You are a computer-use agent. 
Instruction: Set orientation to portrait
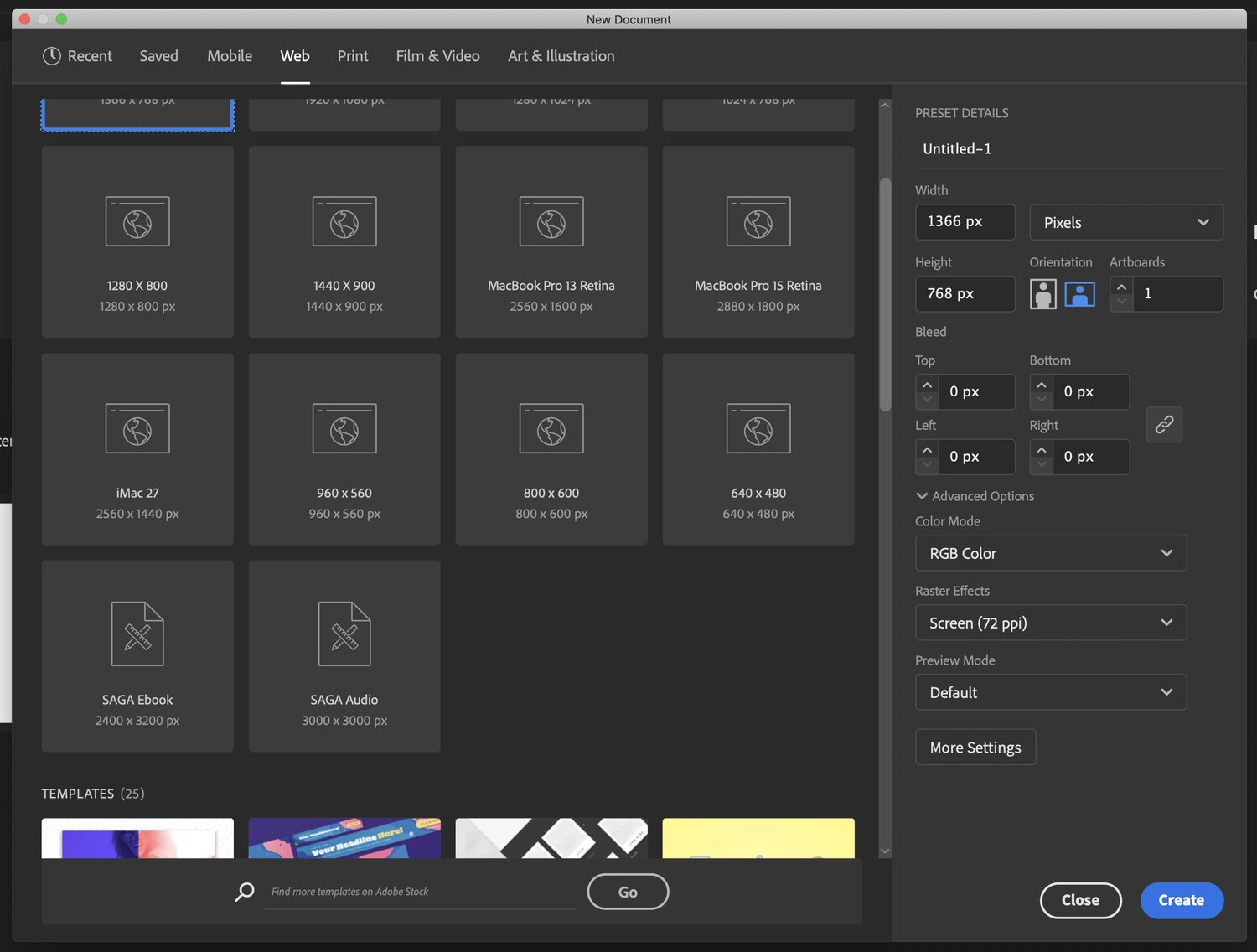(1042, 294)
